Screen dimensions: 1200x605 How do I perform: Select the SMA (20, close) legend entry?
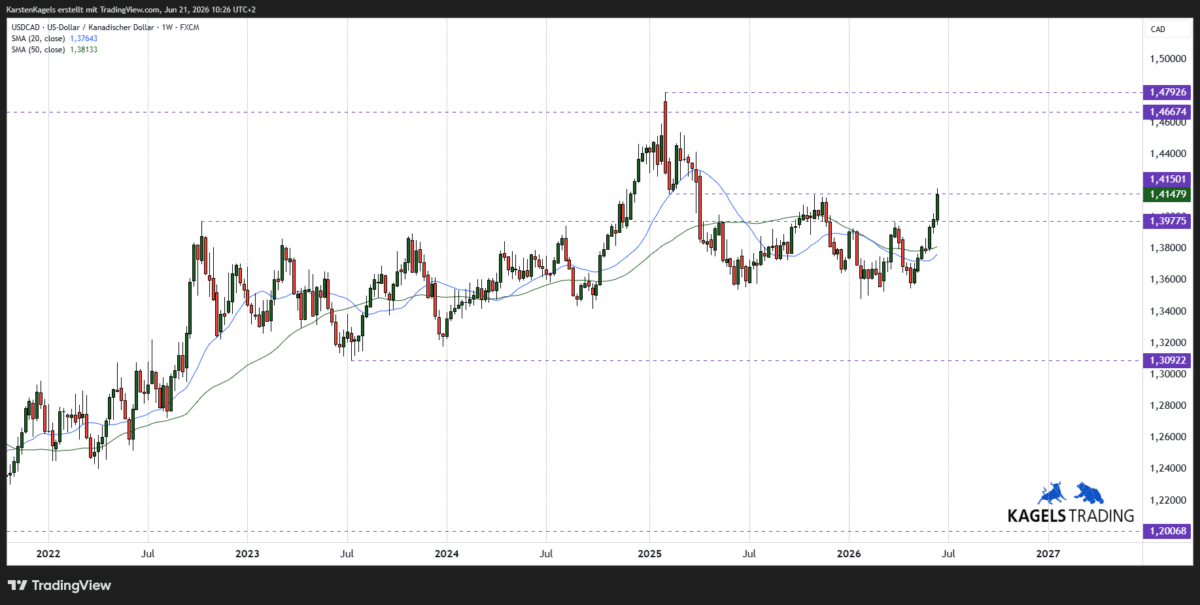(38, 37)
